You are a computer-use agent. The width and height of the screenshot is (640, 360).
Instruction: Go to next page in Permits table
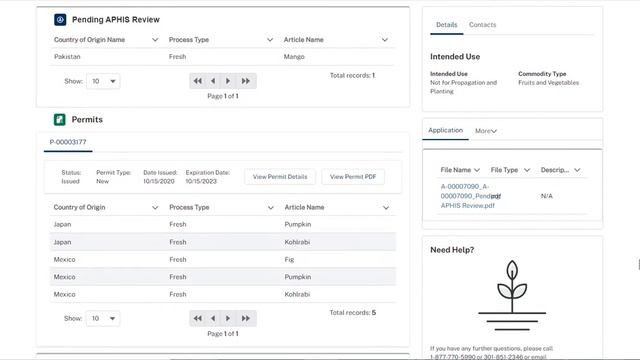228,318
